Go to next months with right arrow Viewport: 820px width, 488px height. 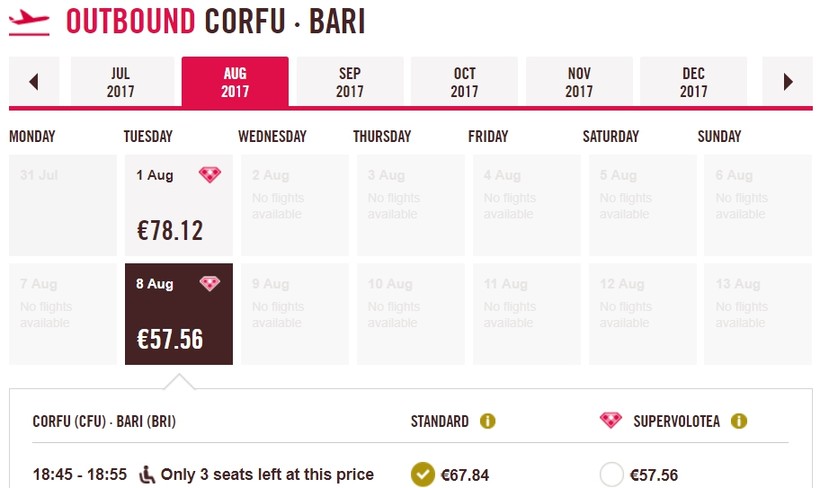[x=788, y=82]
